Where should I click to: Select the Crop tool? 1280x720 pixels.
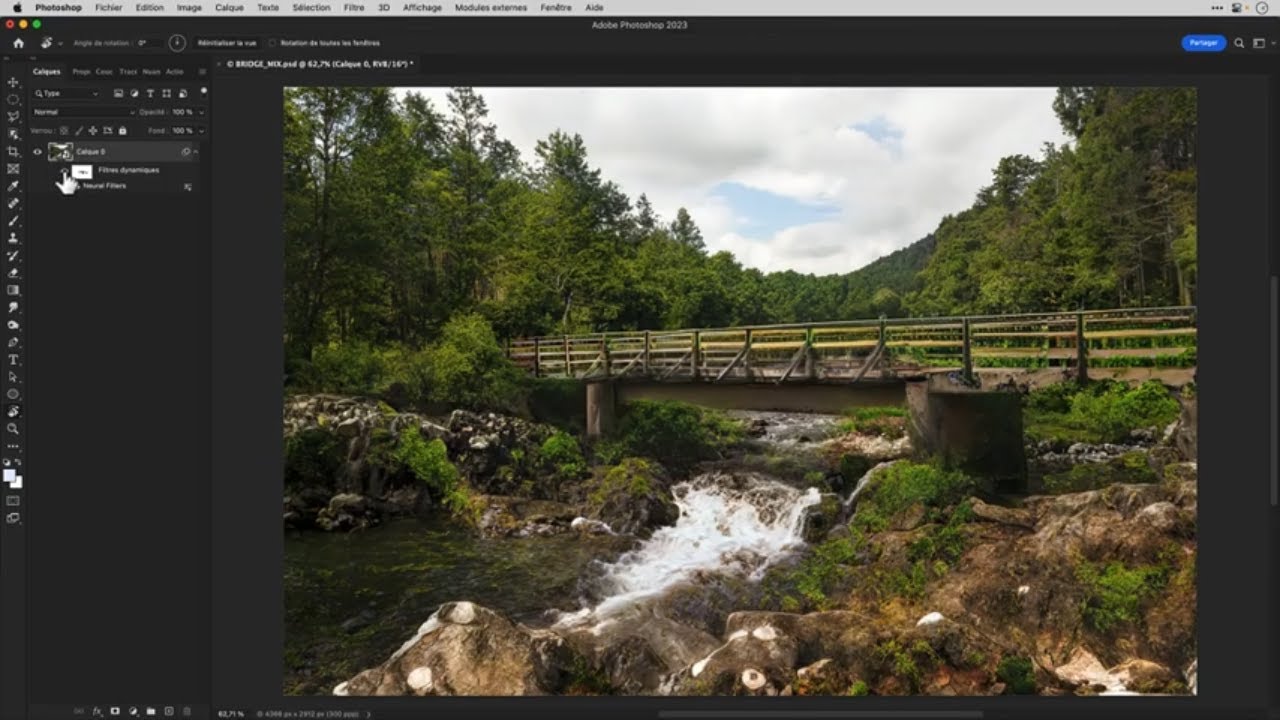(x=13, y=151)
